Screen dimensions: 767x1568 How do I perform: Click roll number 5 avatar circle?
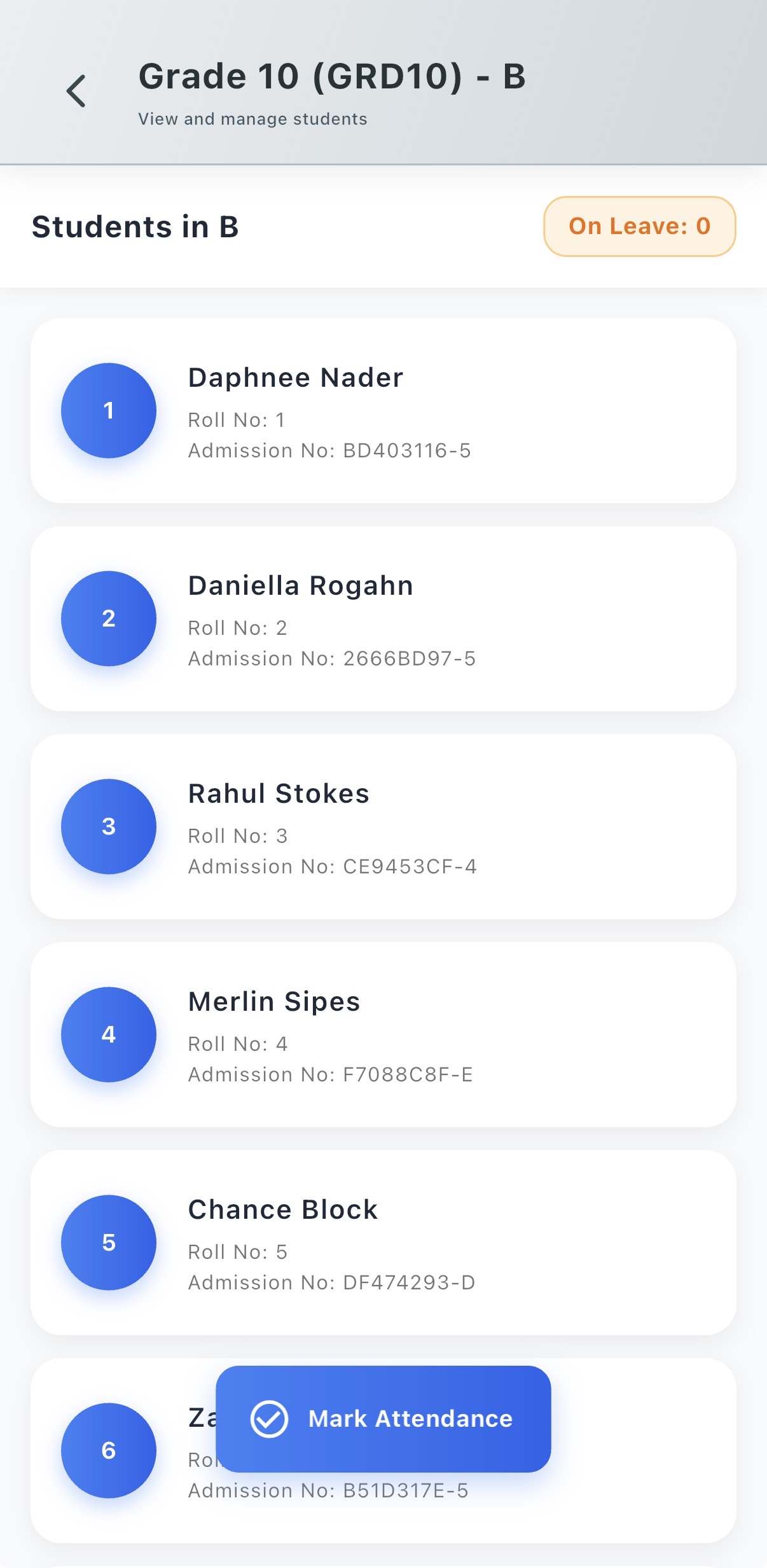point(109,1242)
